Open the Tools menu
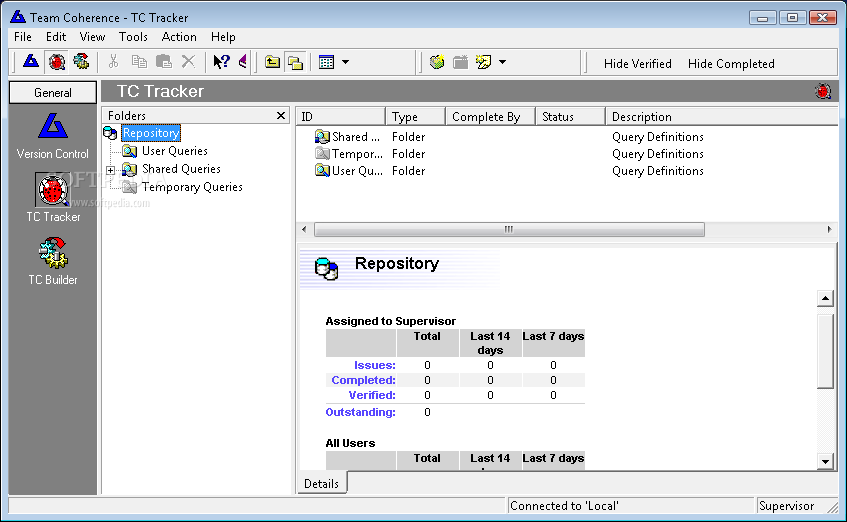 (x=133, y=37)
